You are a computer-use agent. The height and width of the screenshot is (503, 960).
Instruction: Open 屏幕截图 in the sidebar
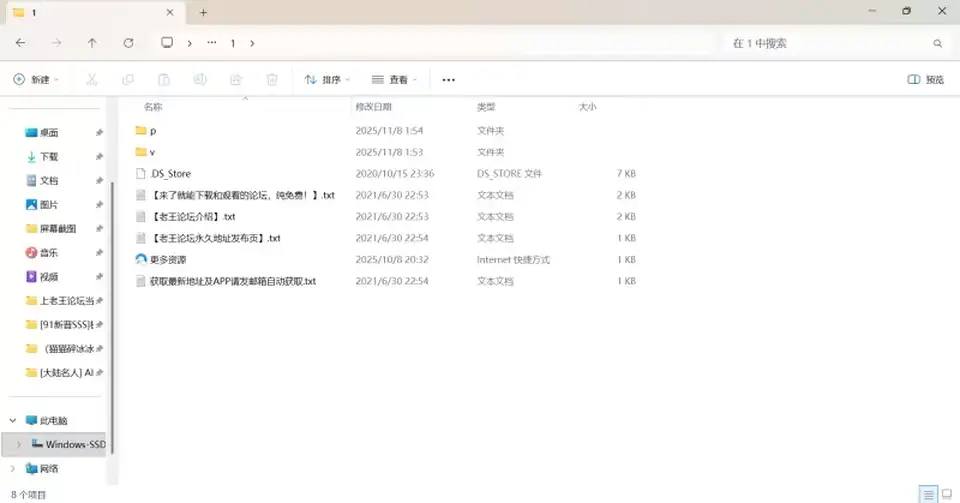tap(58, 228)
